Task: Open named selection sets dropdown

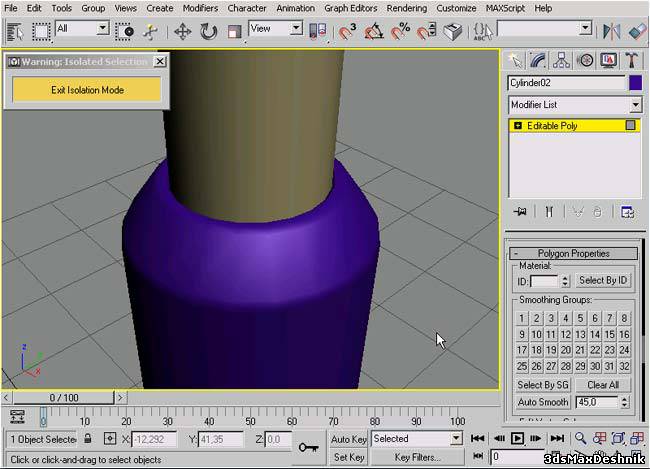Action: [x=544, y=29]
